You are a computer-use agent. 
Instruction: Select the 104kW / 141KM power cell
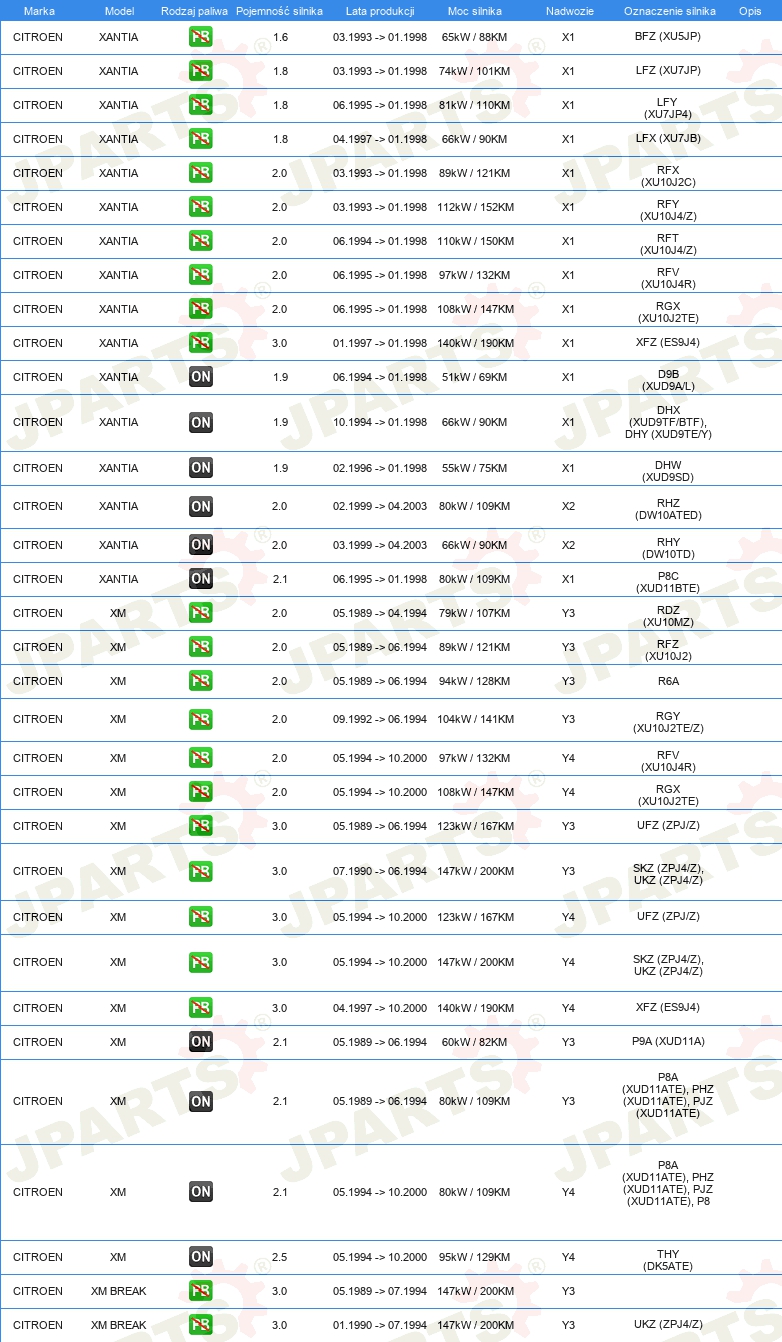tap(475, 719)
